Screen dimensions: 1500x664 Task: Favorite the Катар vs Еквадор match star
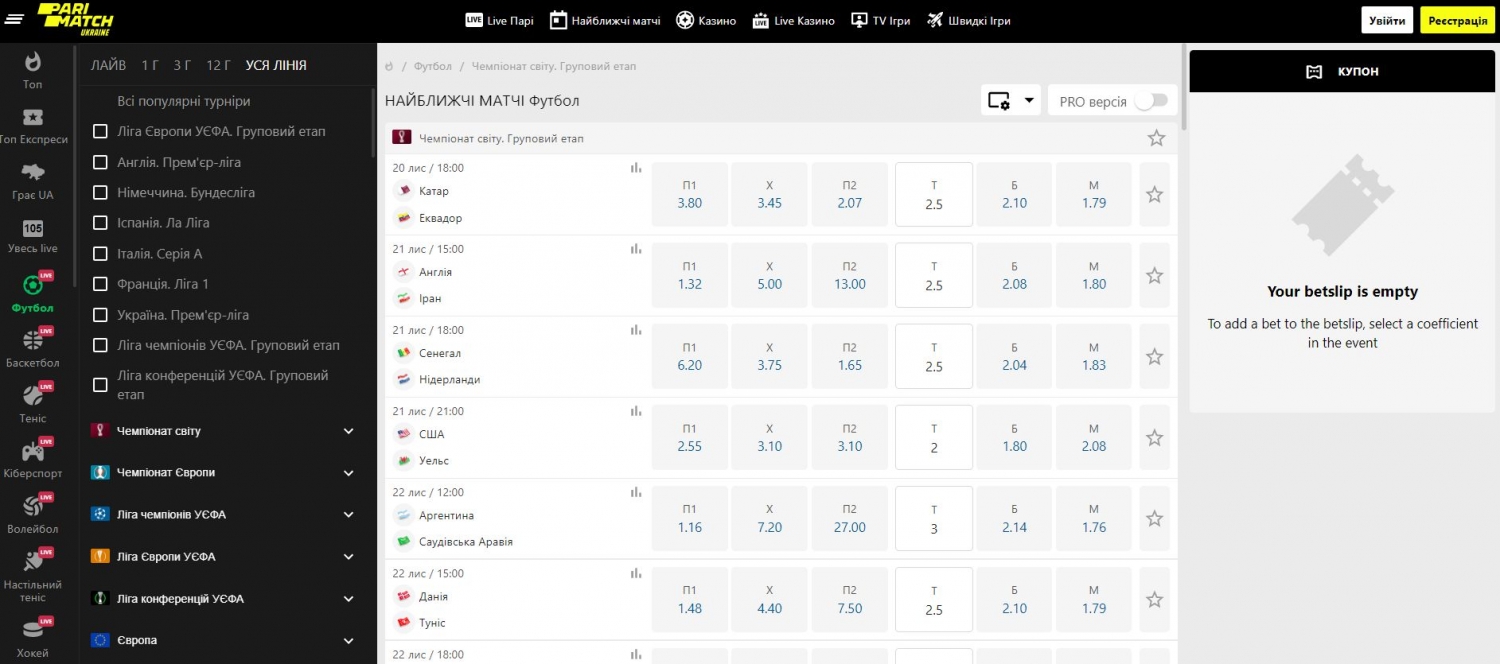click(x=1154, y=195)
